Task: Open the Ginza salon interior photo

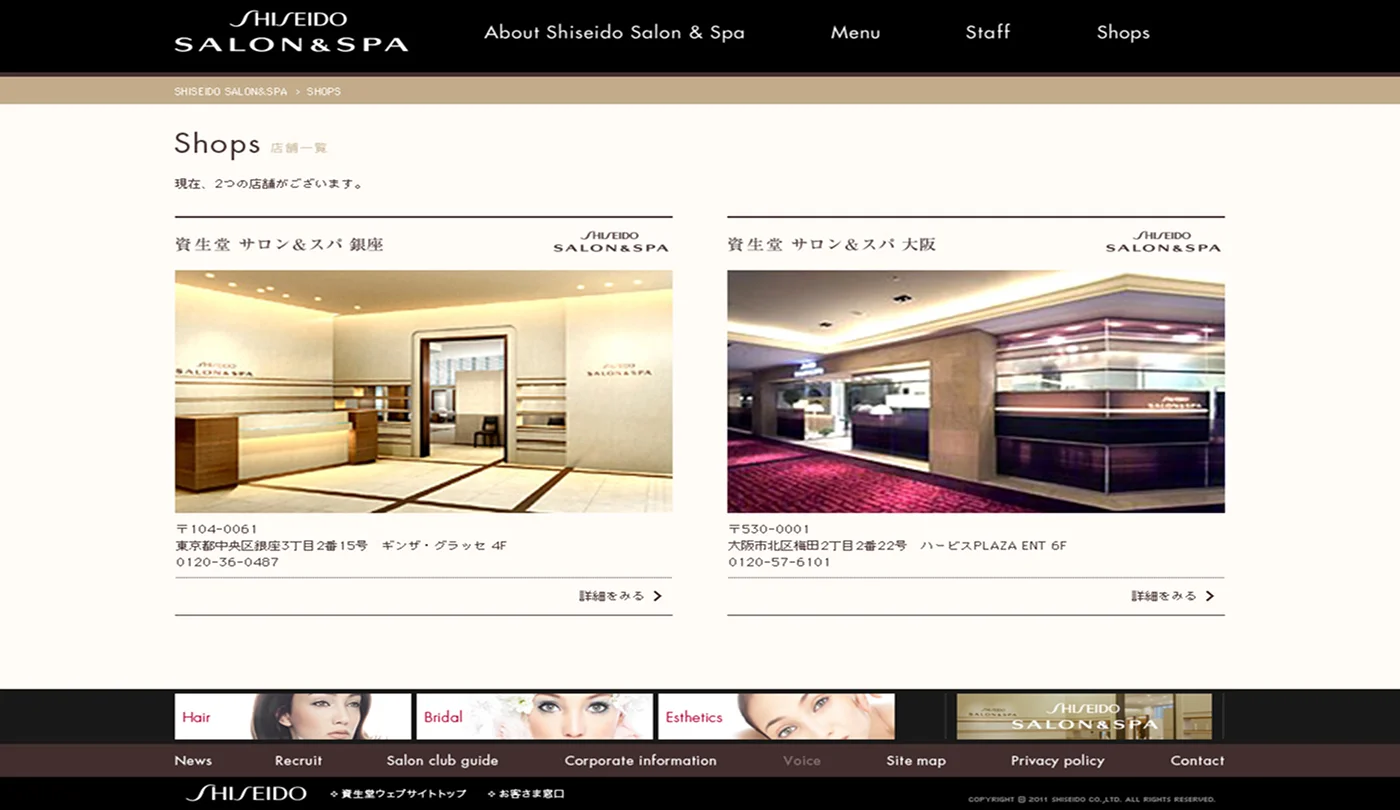Action: coord(423,391)
